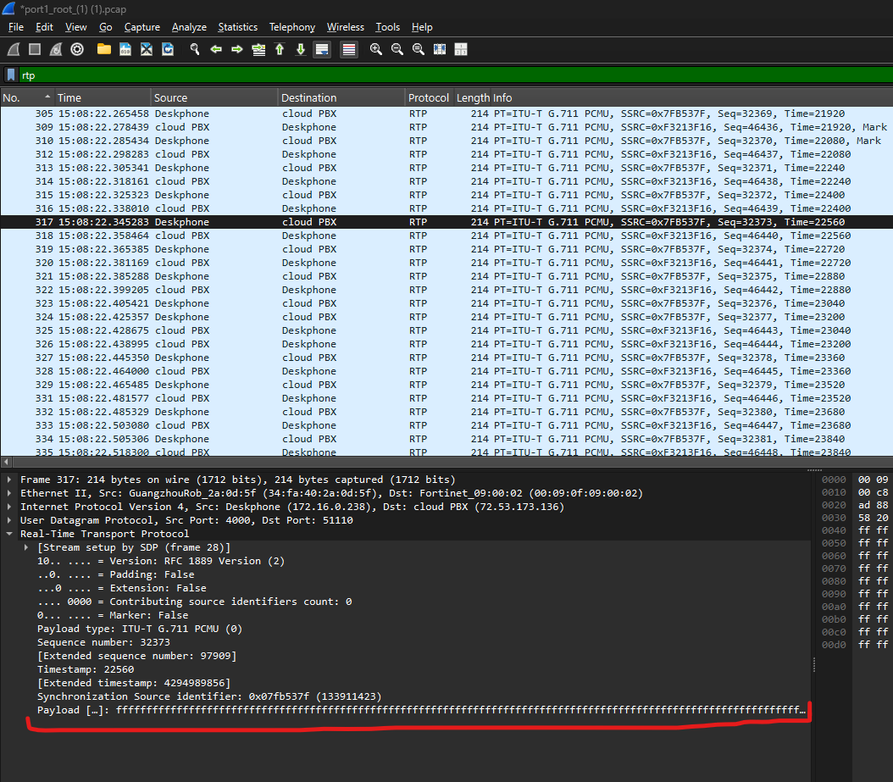The height and width of the screenshot is (782, 893).
Task: Find a packet with magnifier icon
Action: pyautogui.click(x=194, y=49)
